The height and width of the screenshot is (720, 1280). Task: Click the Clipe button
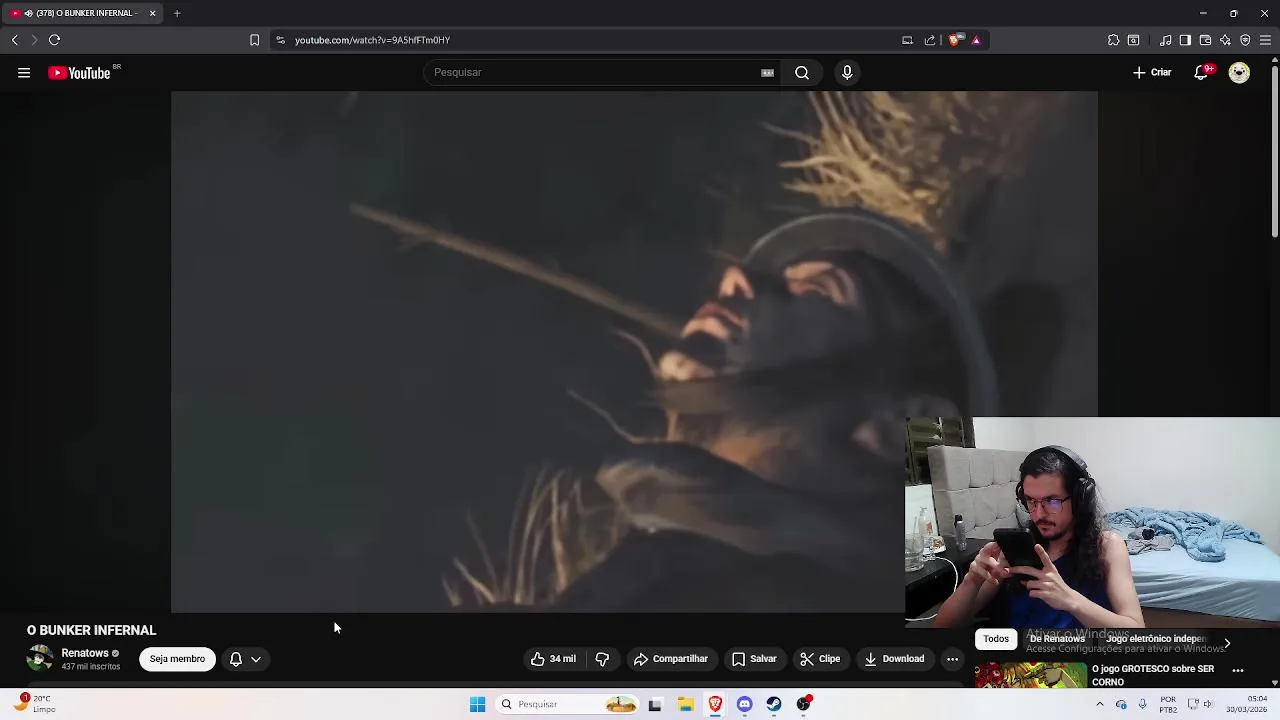pyautogui.click(x=820, y=659)
